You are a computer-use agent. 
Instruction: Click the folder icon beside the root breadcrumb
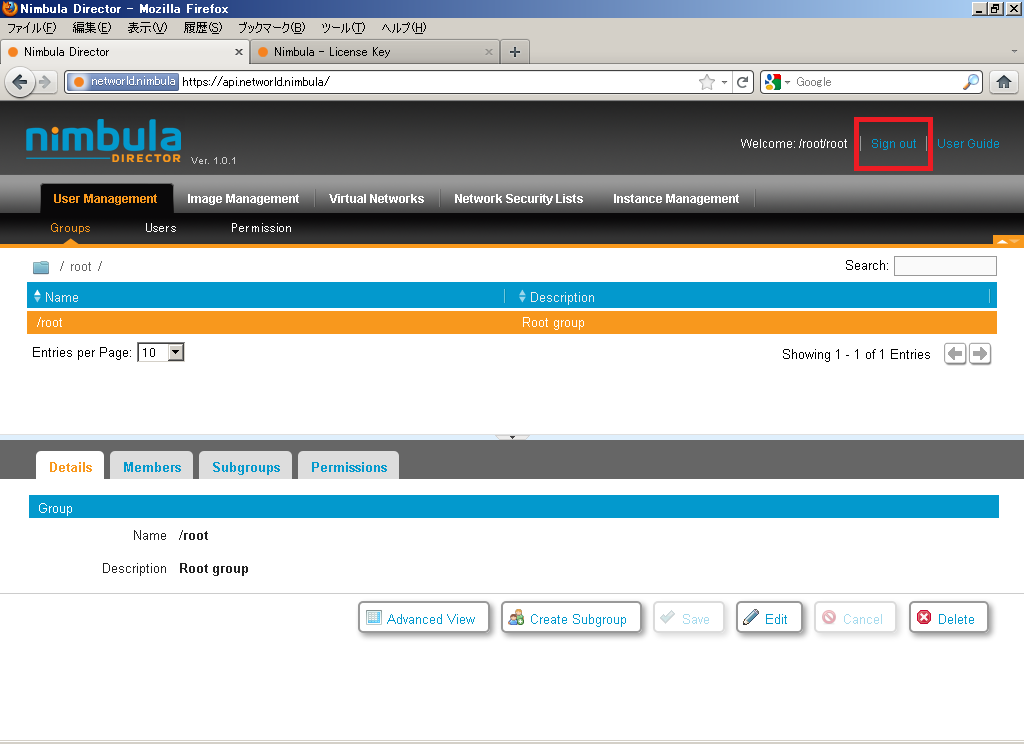pos(41,267)
